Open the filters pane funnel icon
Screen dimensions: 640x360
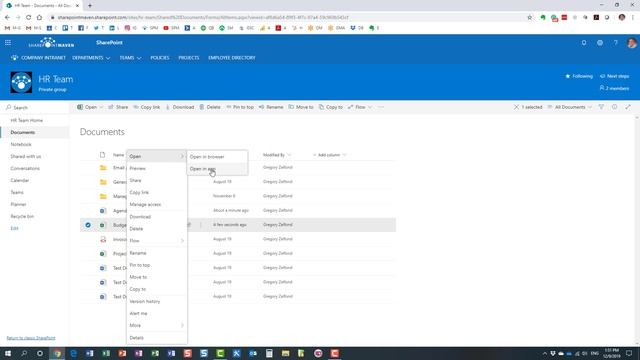click(x=601, y=107)
